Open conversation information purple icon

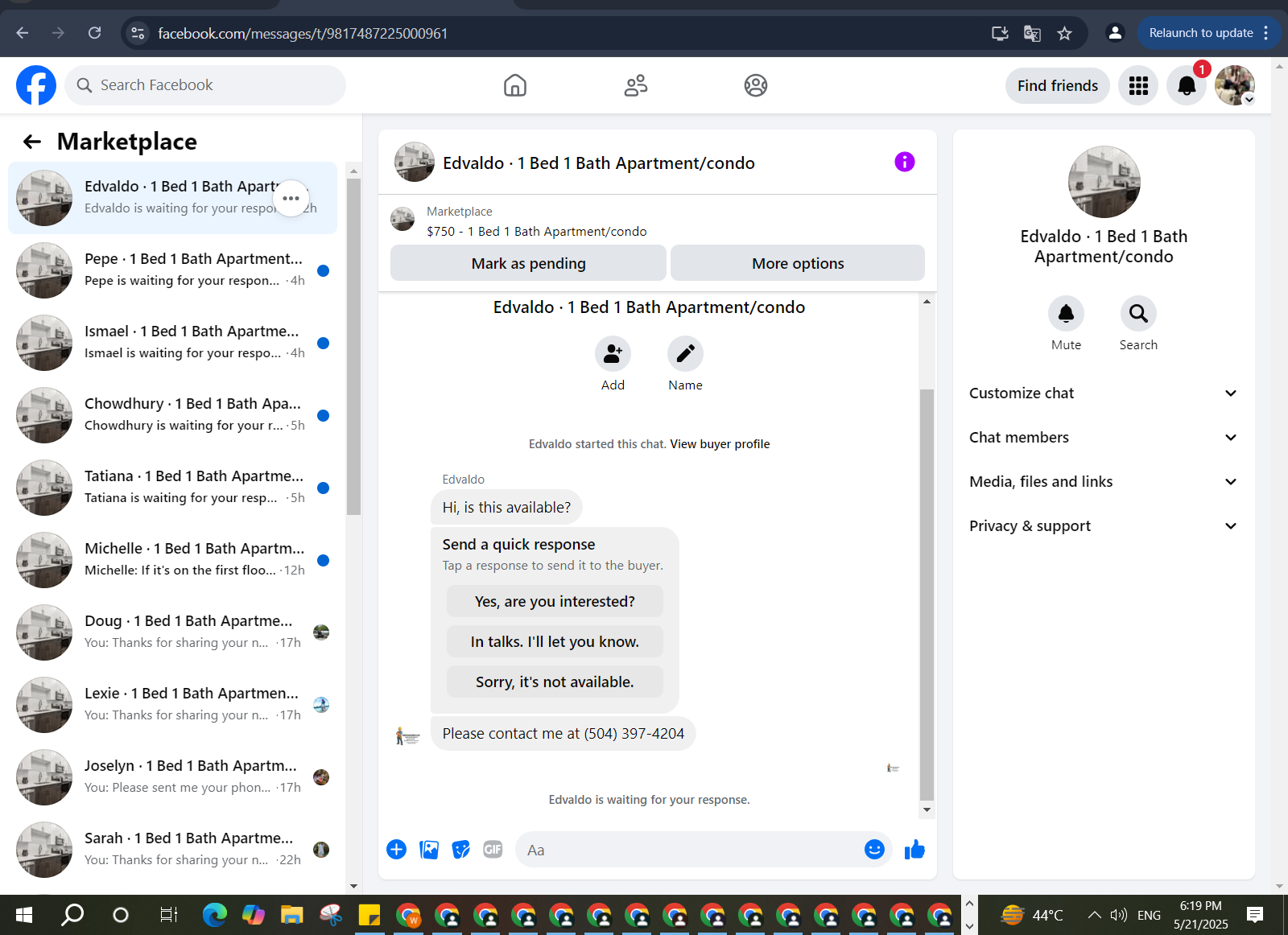905,162
